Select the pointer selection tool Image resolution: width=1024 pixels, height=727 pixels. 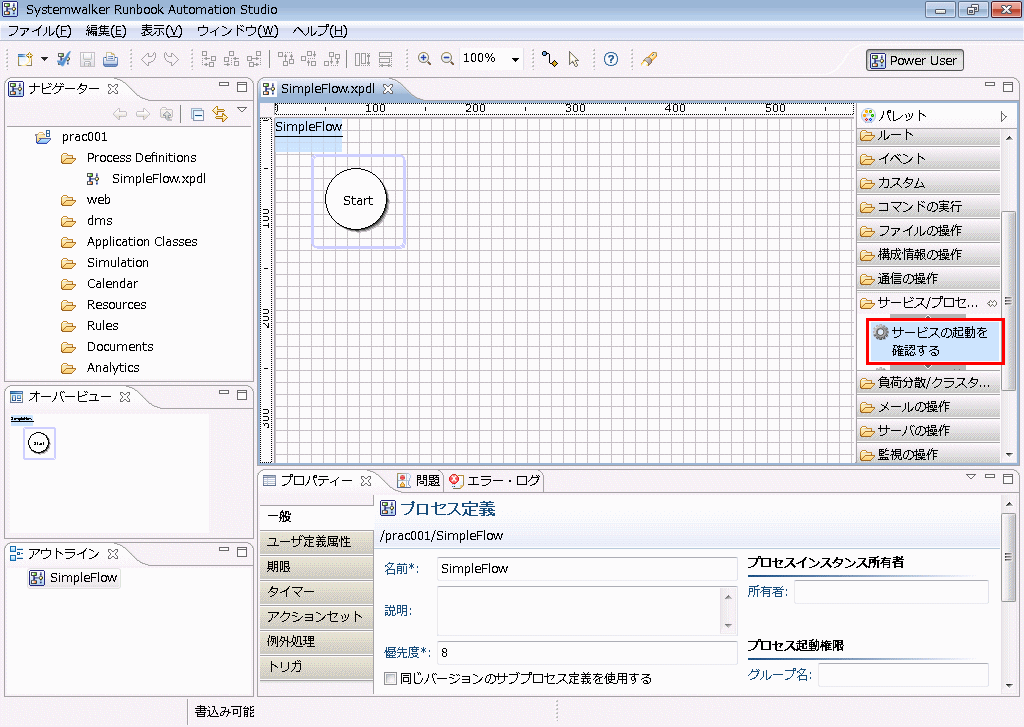[574, 59]
